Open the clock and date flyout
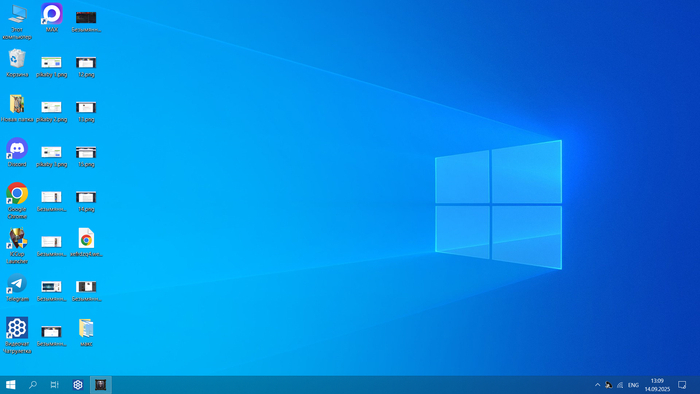 pos(657,385)
